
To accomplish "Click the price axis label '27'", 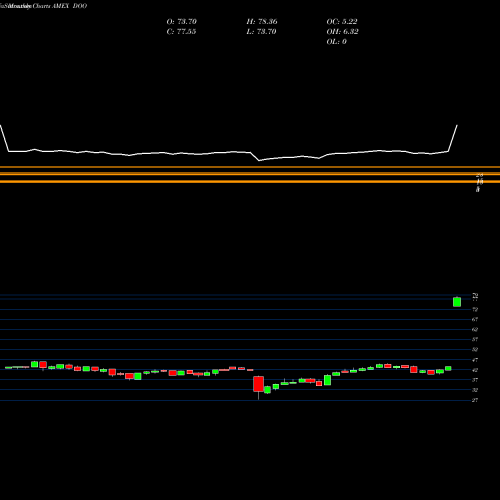I will 475,400.
